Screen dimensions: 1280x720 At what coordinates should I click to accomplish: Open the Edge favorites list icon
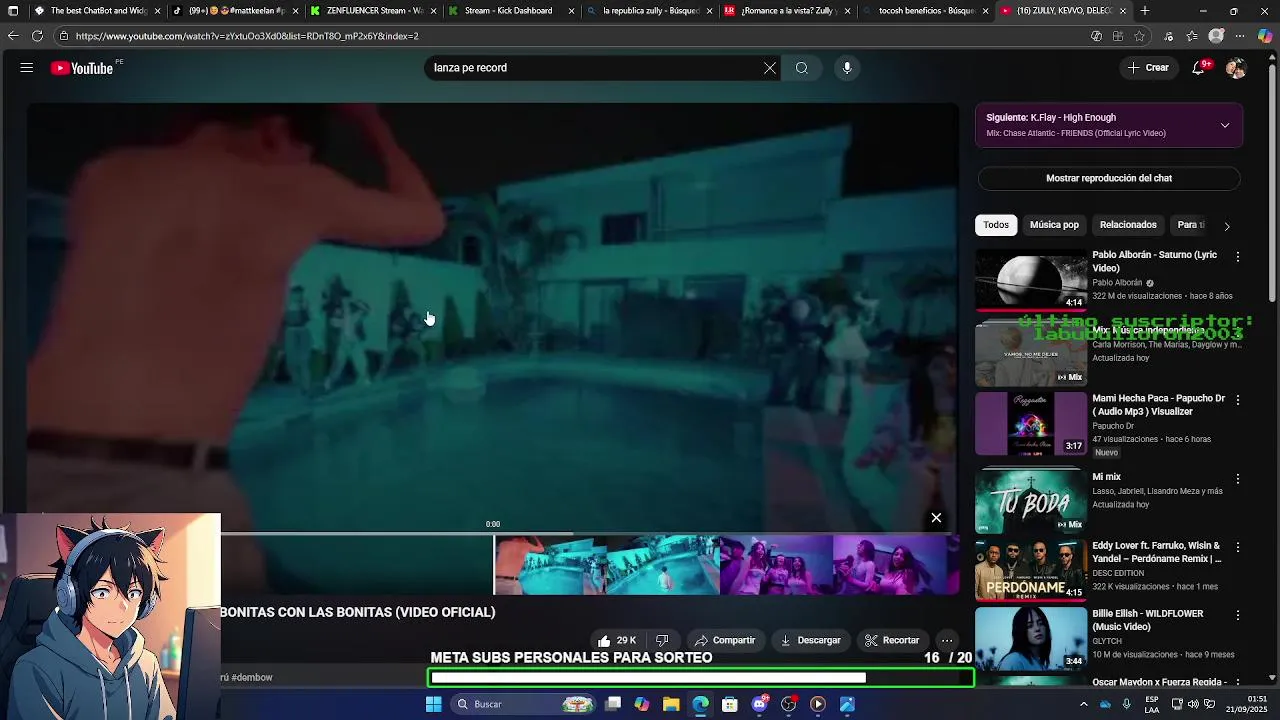[x=1192, y=36]
